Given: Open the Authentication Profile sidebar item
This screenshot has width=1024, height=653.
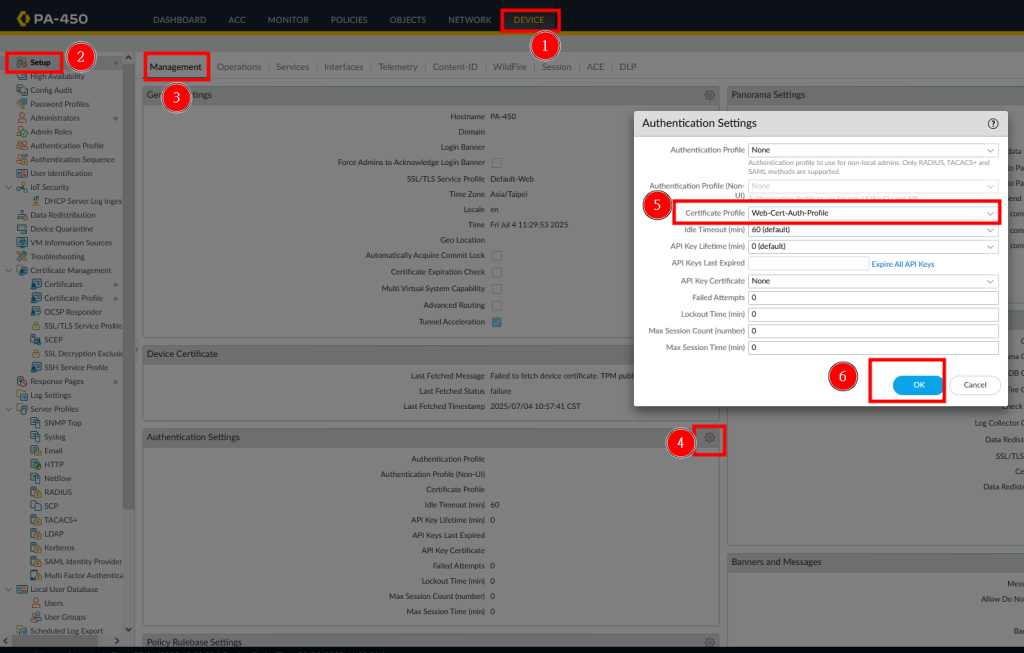Looking at the screenshot, I should pos(67,146).
